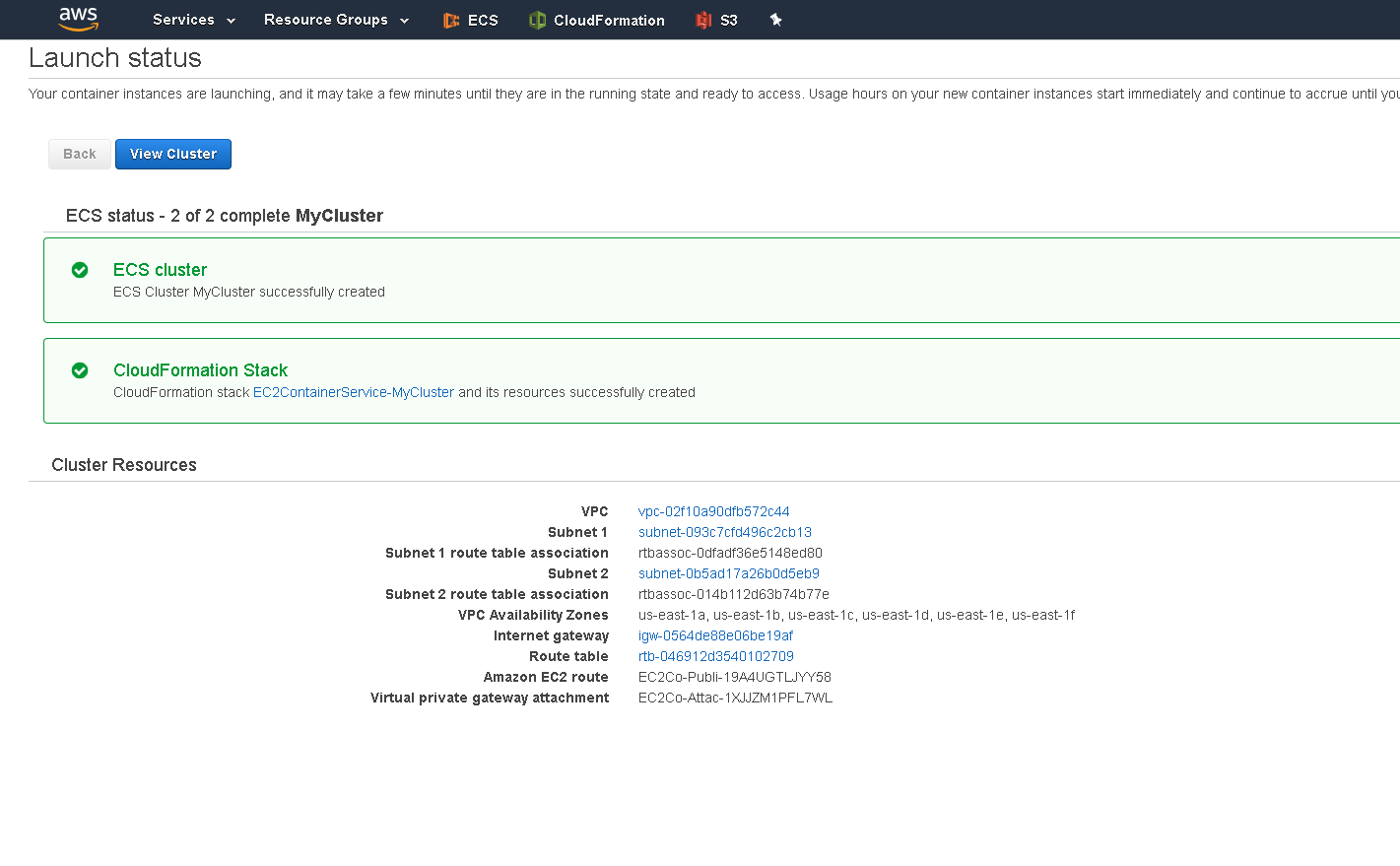
Task: Open the EC2ContainerService-MyCluster stack link
Action: pyautogui.click(x=354, y=392)
